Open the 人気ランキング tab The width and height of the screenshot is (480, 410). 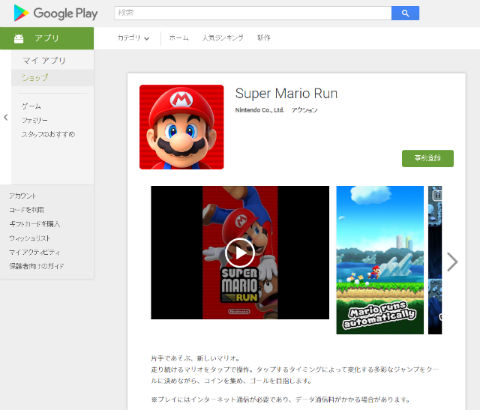(223, 38)
